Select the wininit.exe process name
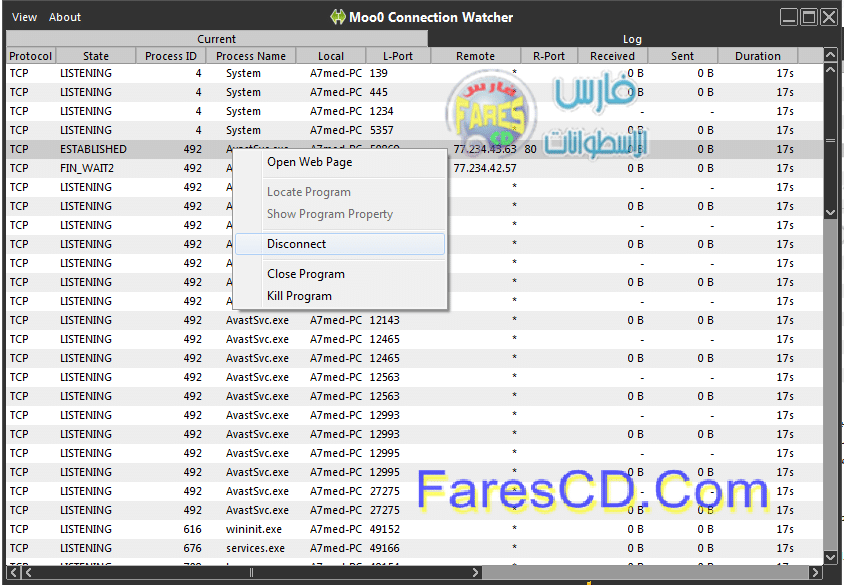The image size is (844, 585). [x=254, y=529]
